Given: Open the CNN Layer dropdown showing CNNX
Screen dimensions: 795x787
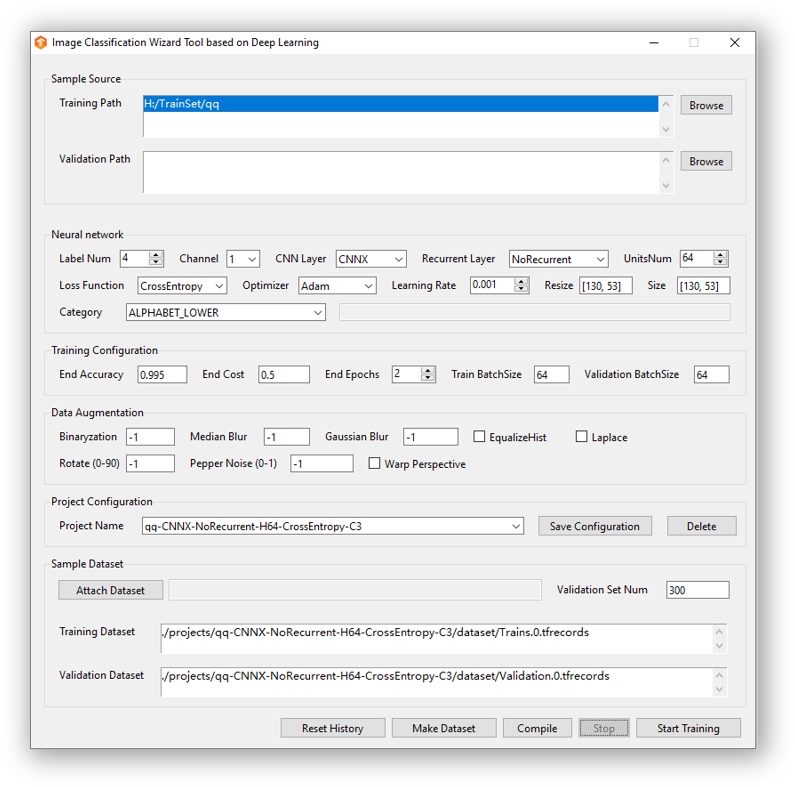Looking at the screenshot, I should (x=371, y=259).
